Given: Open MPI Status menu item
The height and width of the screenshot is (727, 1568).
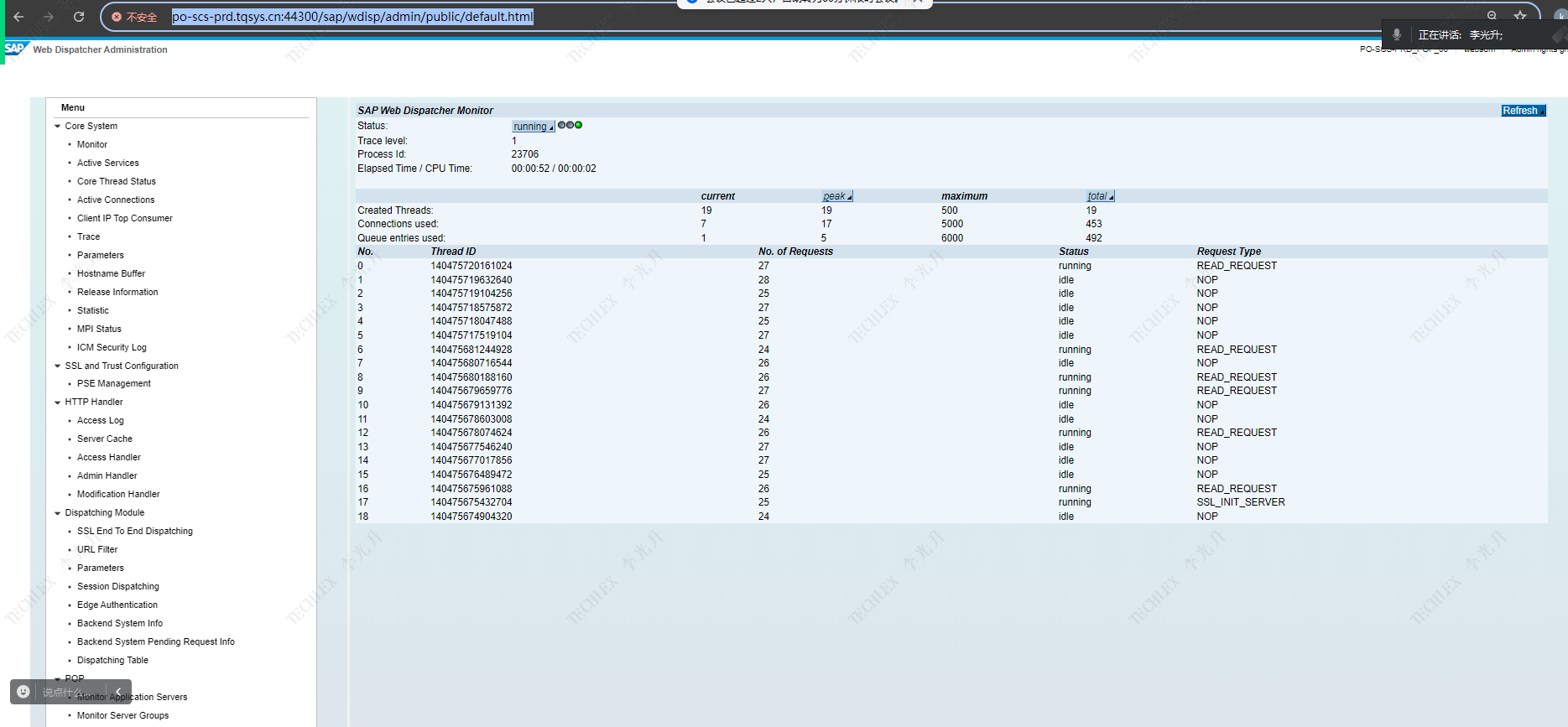Looking at the screenshot, I should coord(99,329).
